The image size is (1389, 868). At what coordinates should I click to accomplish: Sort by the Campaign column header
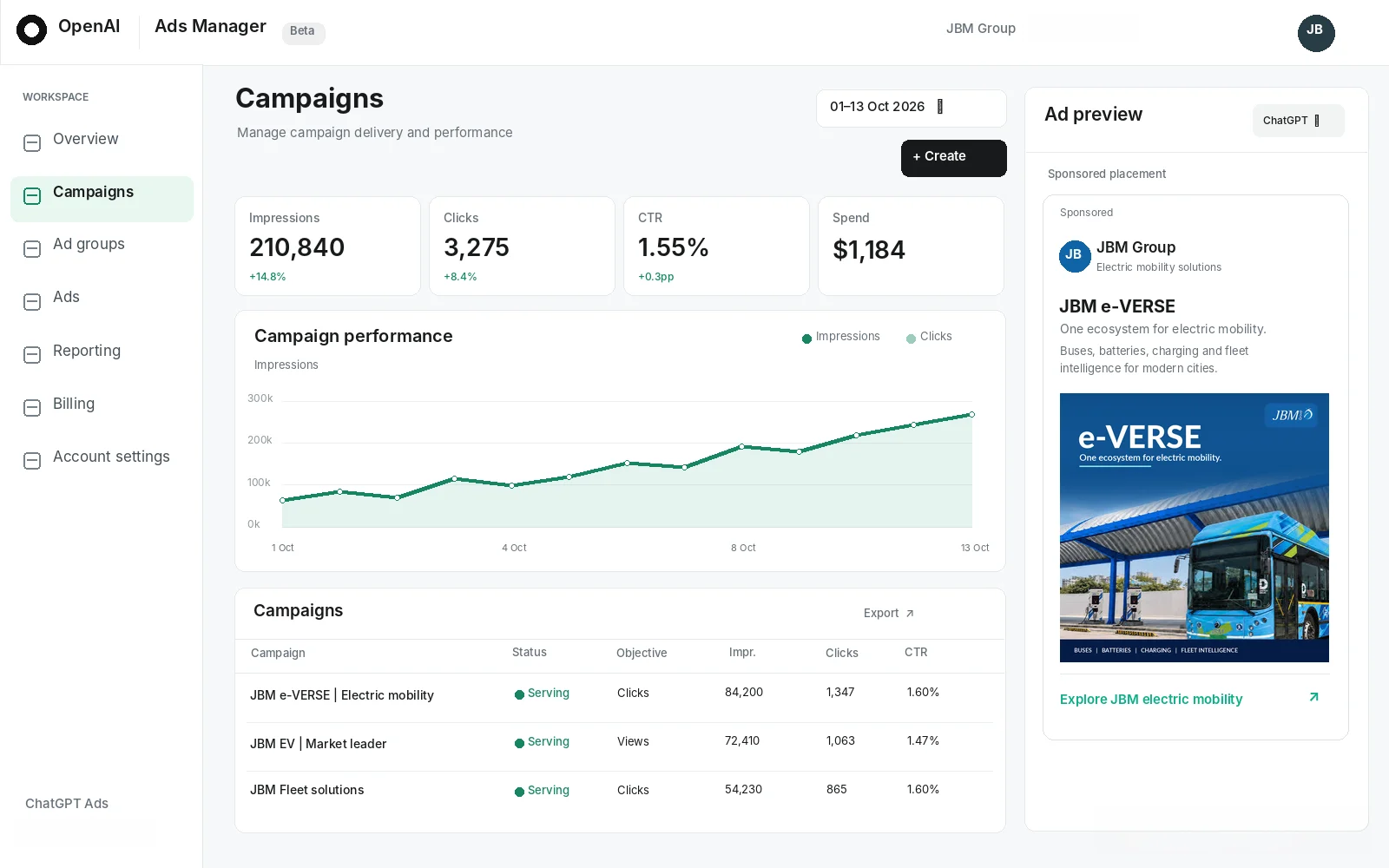coord(278,653)
